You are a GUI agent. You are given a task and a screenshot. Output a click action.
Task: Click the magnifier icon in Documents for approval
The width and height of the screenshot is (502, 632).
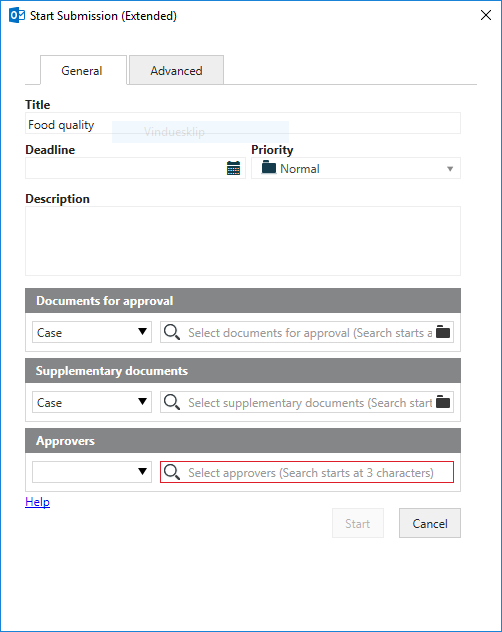(x=172, y=332)
